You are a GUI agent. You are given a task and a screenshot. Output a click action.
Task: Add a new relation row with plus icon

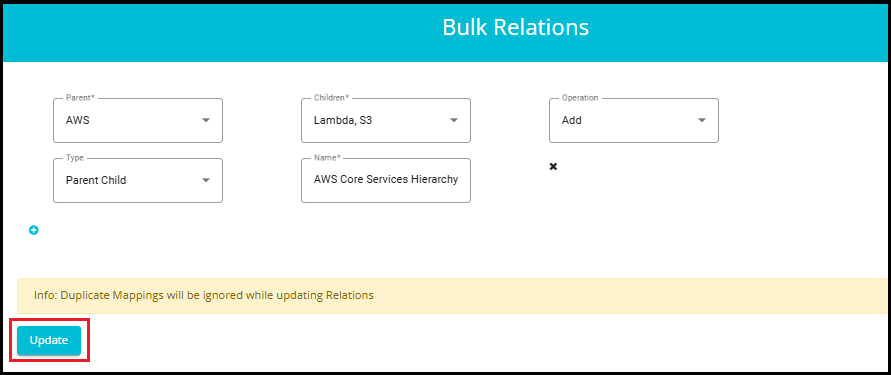point(34,231)
